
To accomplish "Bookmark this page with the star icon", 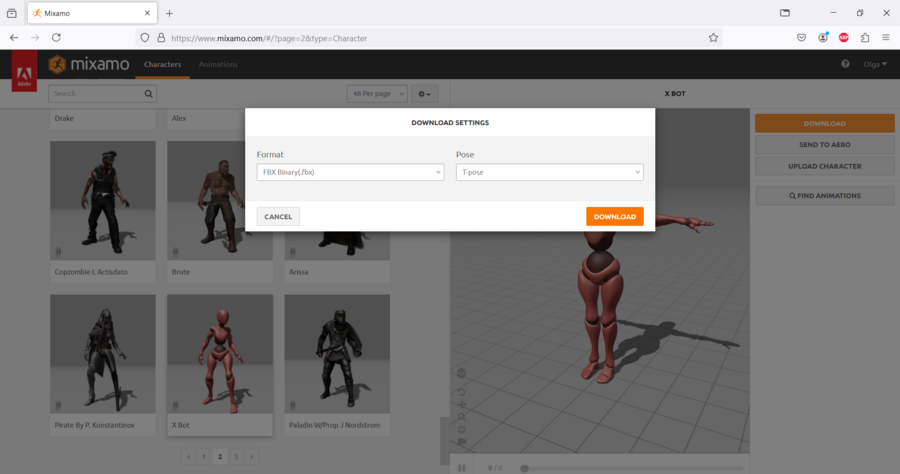I will [713, 38].
